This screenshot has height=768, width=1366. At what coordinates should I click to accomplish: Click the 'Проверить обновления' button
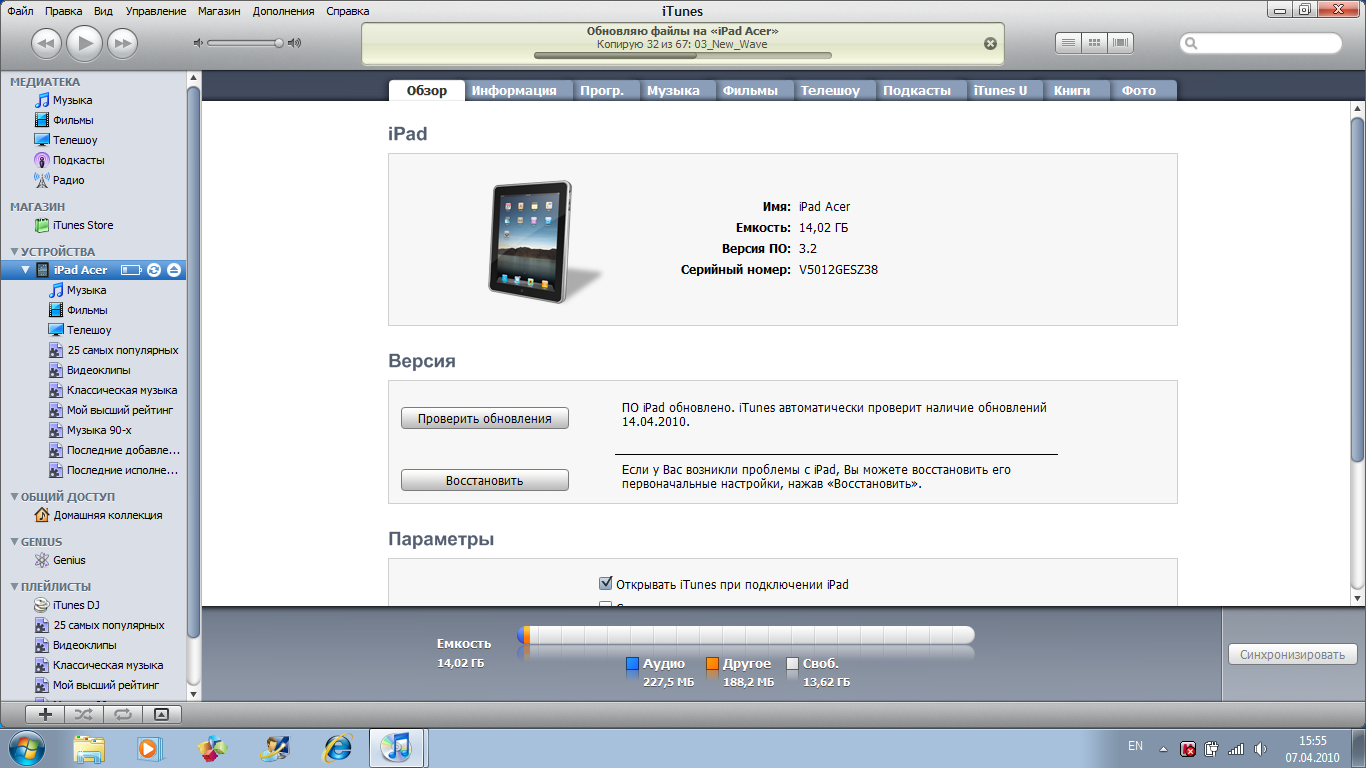coord(484,419)
